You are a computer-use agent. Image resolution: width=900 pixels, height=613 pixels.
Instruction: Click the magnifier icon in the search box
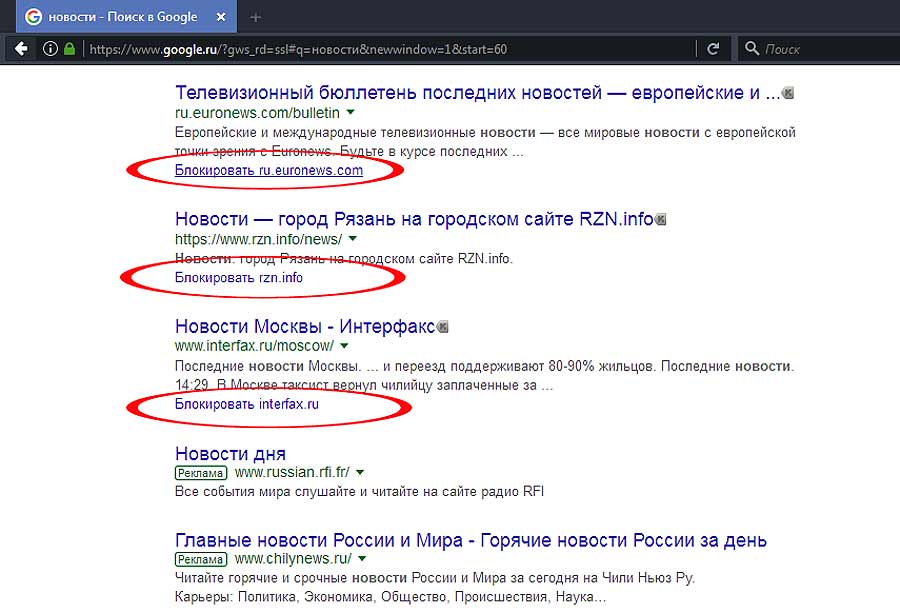point(751,48)
